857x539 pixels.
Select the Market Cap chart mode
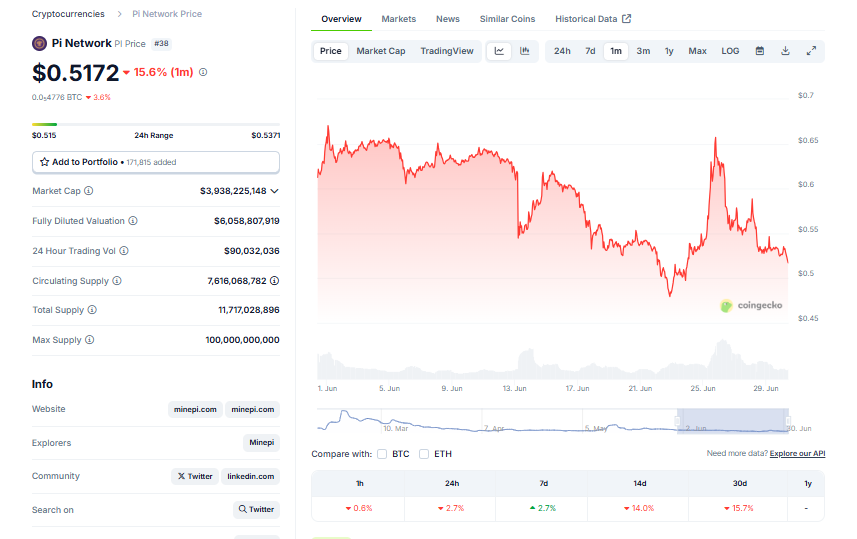(381, 51)
